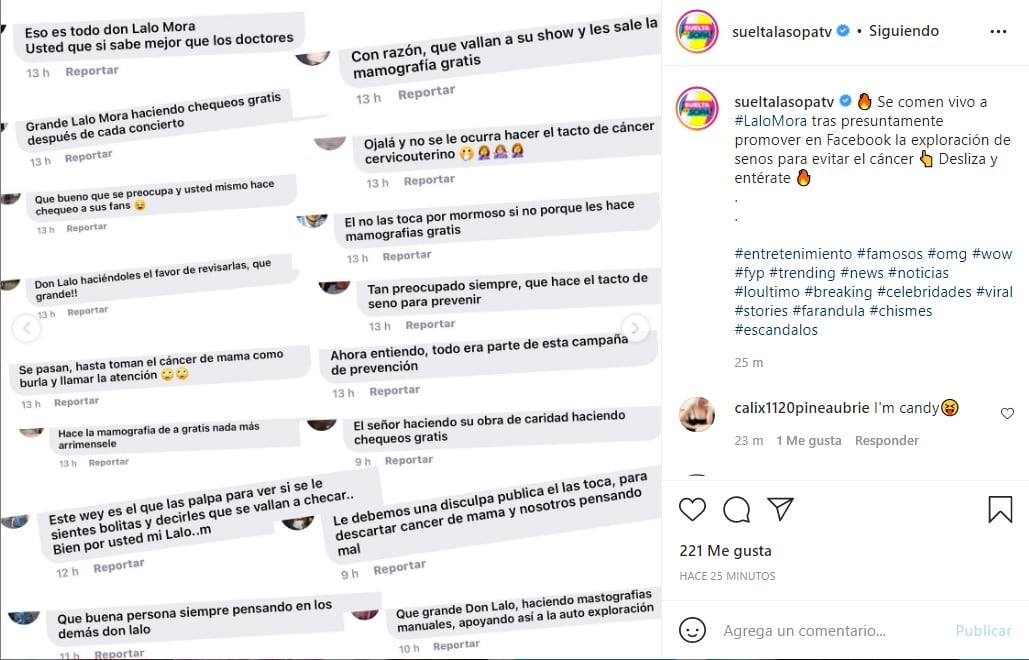The width and height of the screenshot is (1029, 660).
Task: Like calix1120pineaubrie's comment with small heart
Action: click(x=1007, y=413)
